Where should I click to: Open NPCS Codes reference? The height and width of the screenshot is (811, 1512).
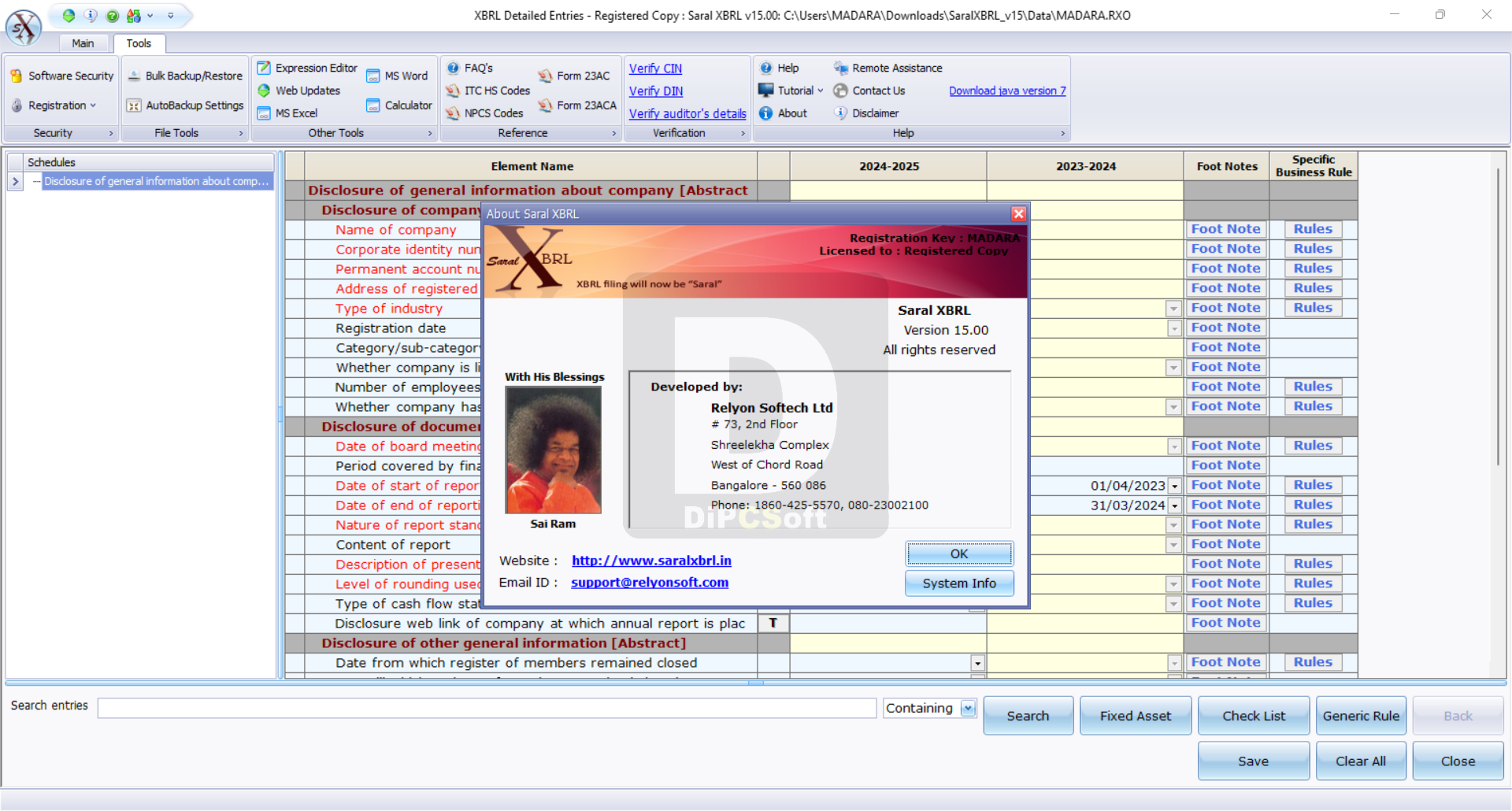pyautogui.click(x=484, y=113)
